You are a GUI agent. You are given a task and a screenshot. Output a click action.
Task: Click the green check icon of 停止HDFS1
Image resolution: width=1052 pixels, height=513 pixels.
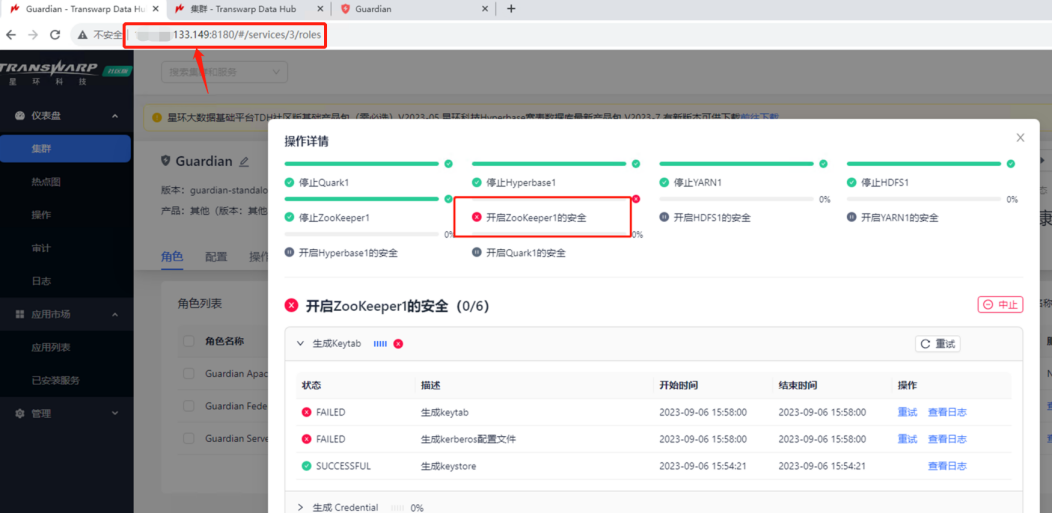851,182
